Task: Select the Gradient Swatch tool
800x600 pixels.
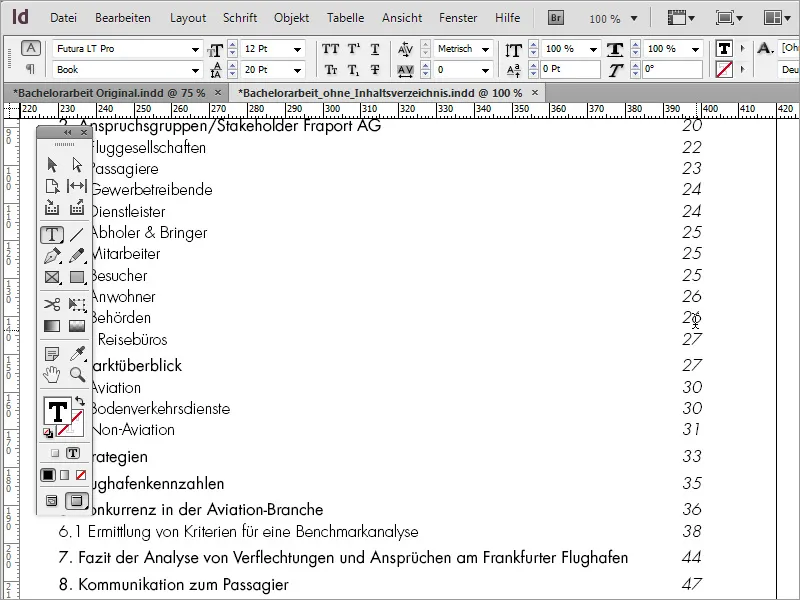Action: click(52, 326)
